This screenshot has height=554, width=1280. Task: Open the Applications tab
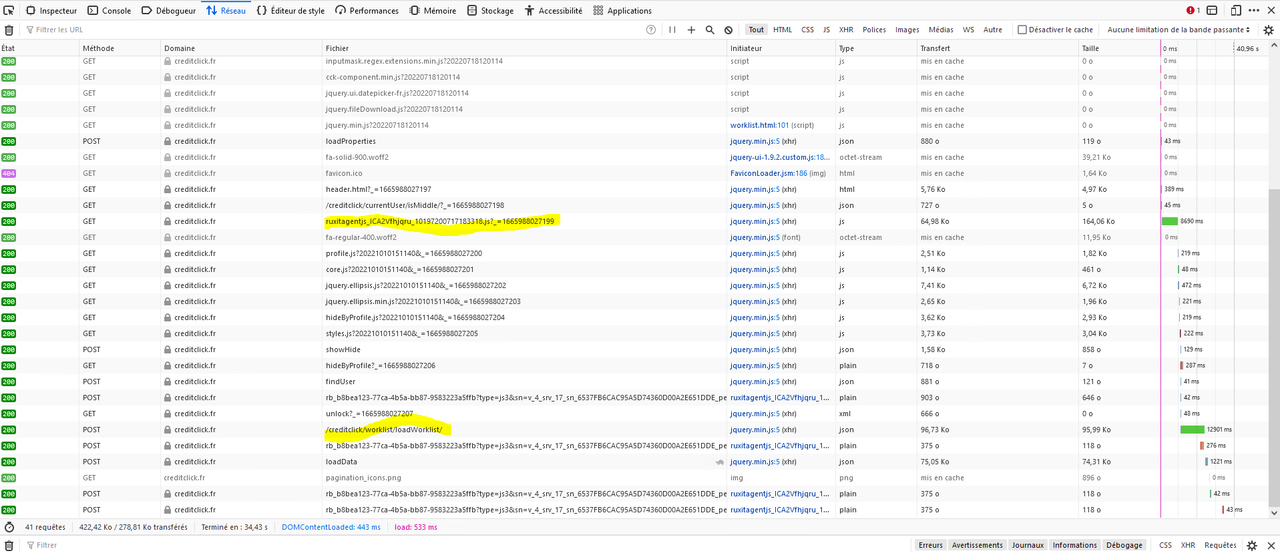[x=622, y=10]
